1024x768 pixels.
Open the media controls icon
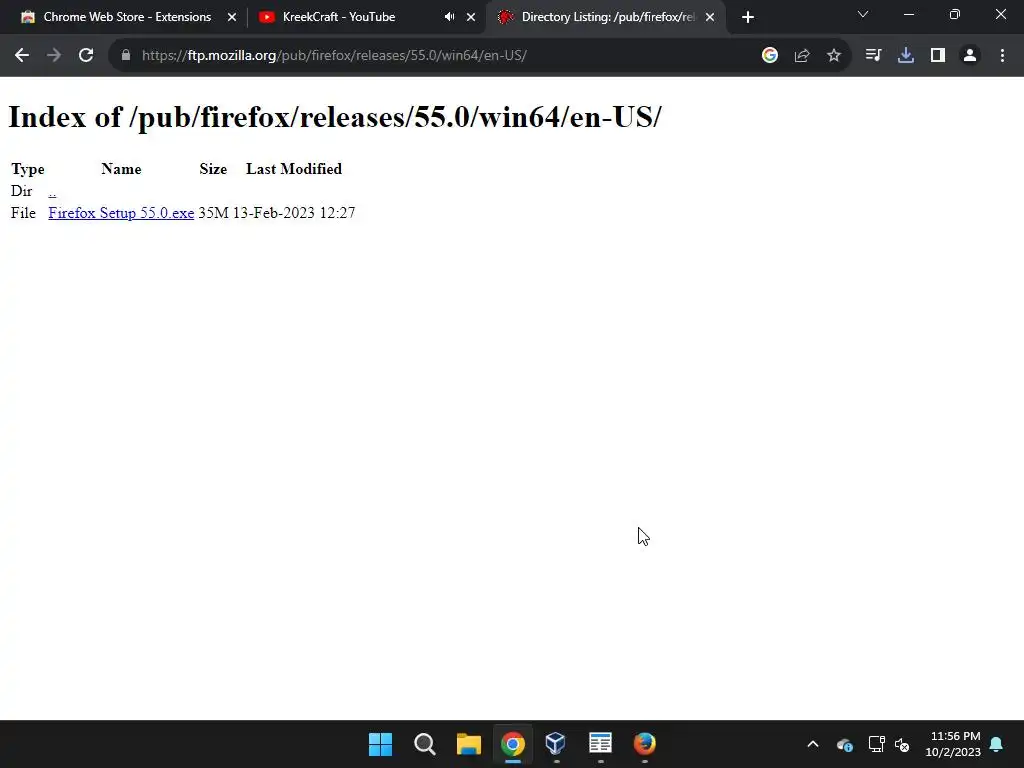coord(873,56)
